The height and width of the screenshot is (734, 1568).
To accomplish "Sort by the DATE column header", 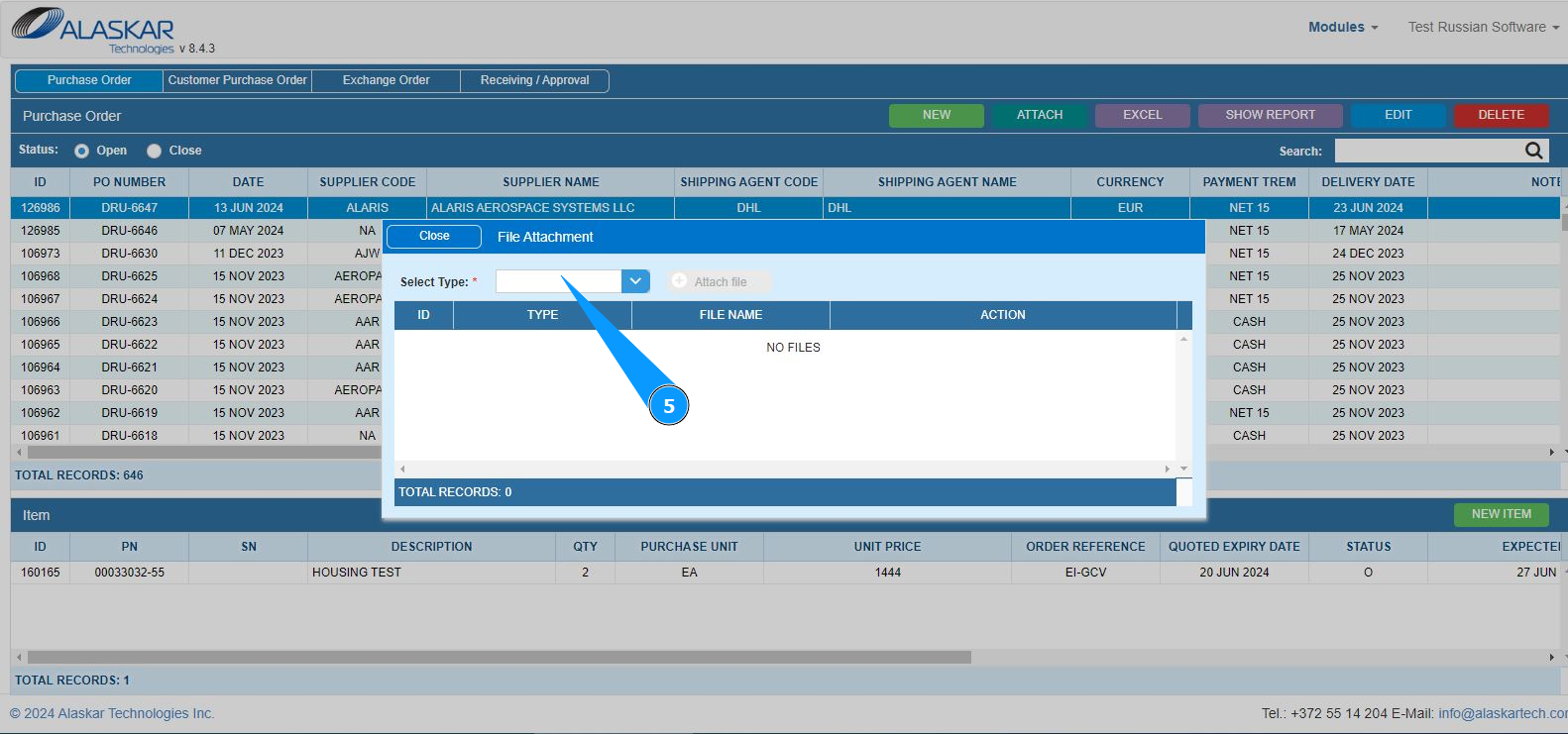I will pos(249,182).
